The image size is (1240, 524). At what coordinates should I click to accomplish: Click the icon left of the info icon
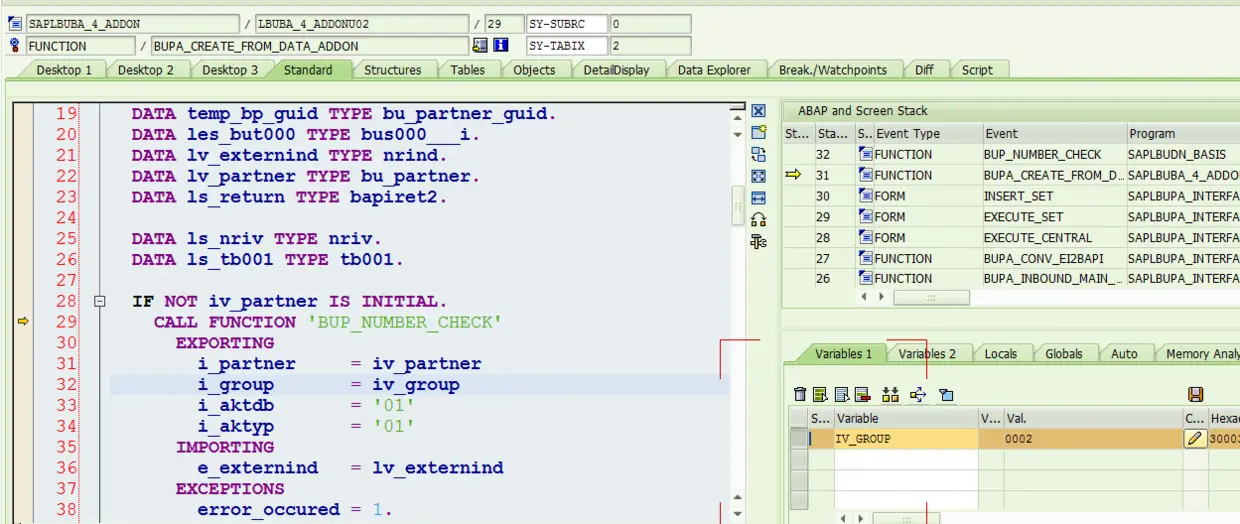coord(481,45)
